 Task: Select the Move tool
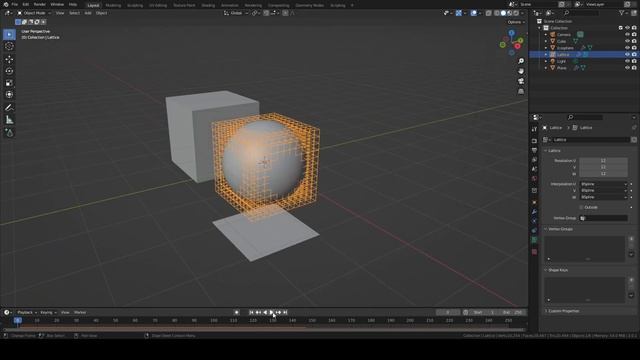tap(9, 60)
